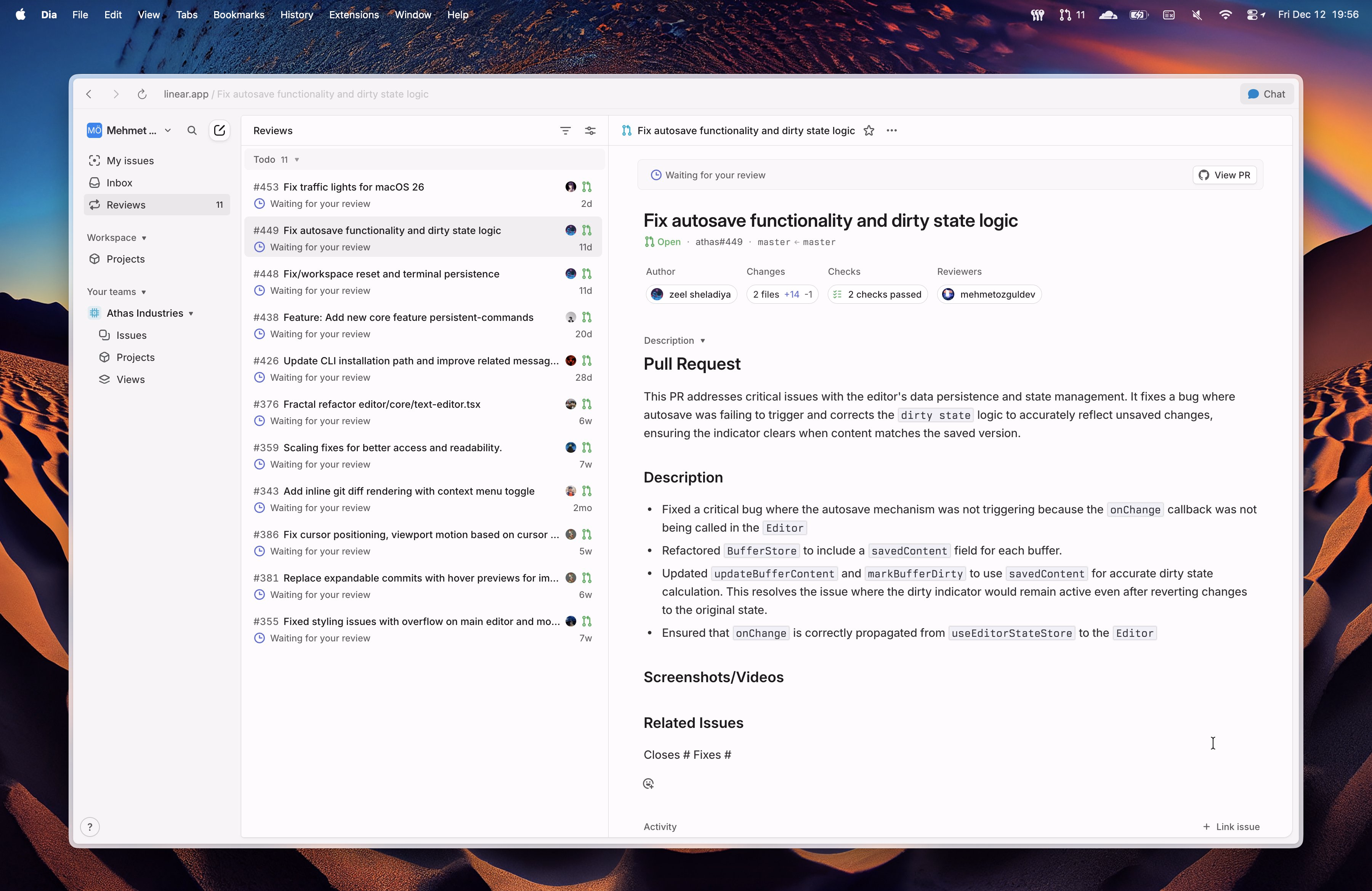The height and width of the screenshot is (891, 1372).
Task: Click the linear.app address bar
Action: tap(296, 94)
